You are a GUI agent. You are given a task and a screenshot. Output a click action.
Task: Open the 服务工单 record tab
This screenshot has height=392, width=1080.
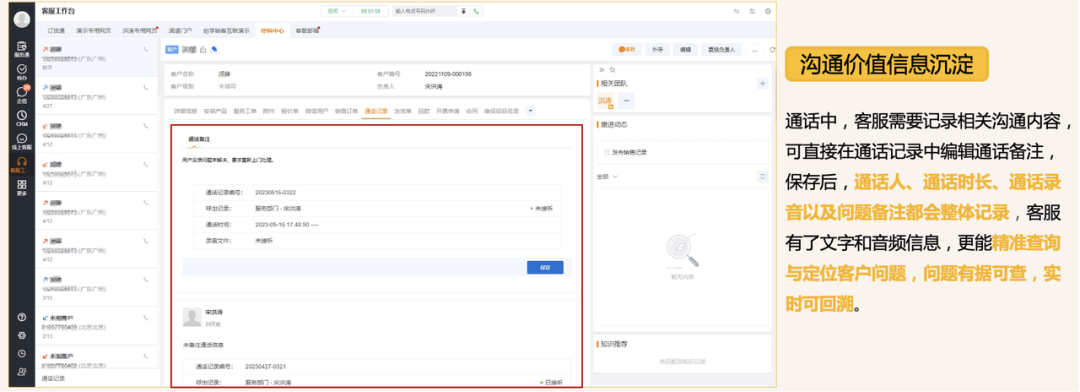click(245, 110)
